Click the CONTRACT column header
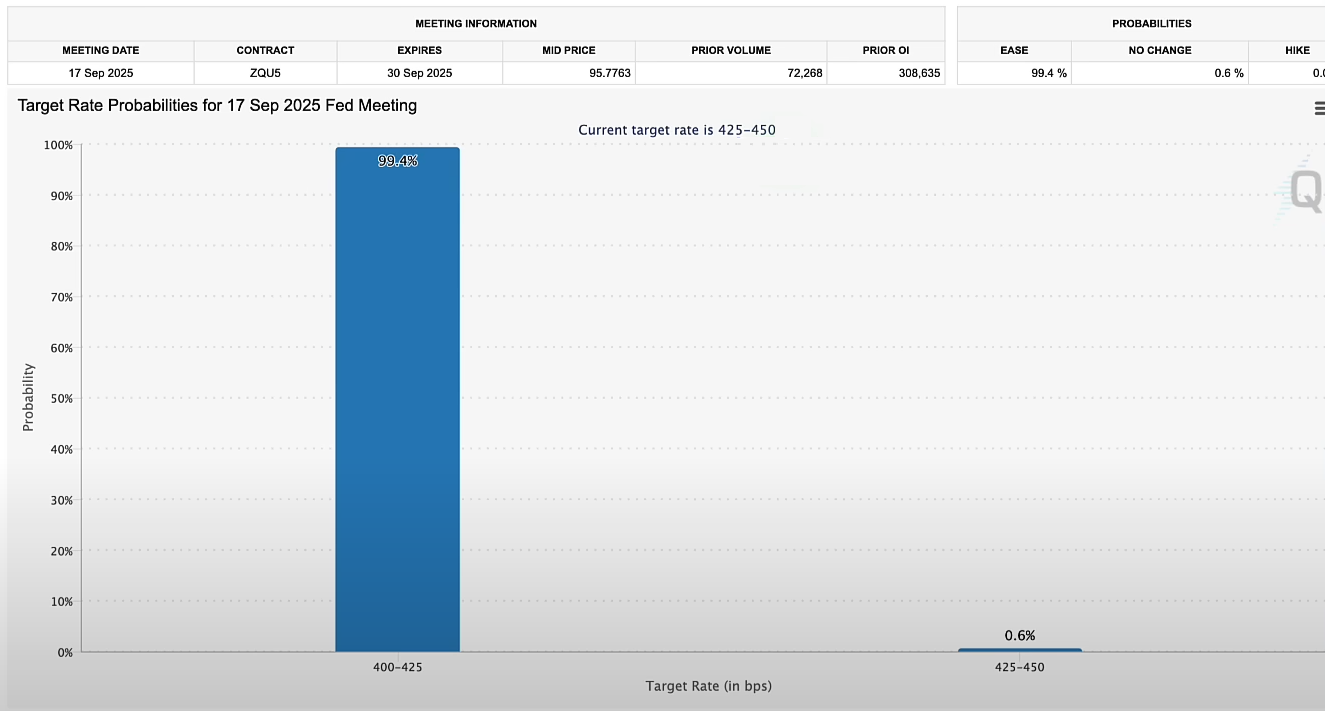 click(x=265, y=50)
